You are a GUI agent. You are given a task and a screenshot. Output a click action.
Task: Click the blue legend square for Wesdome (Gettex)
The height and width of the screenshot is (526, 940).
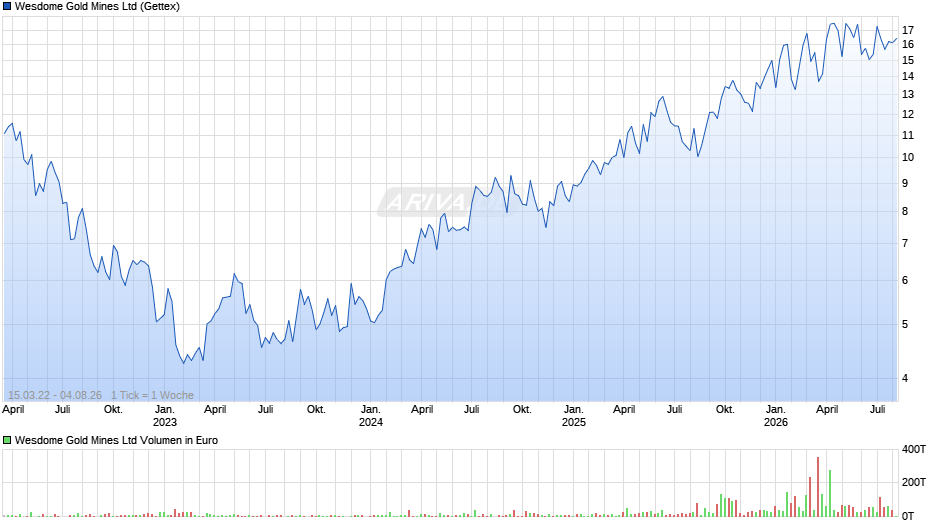[7, 7]
